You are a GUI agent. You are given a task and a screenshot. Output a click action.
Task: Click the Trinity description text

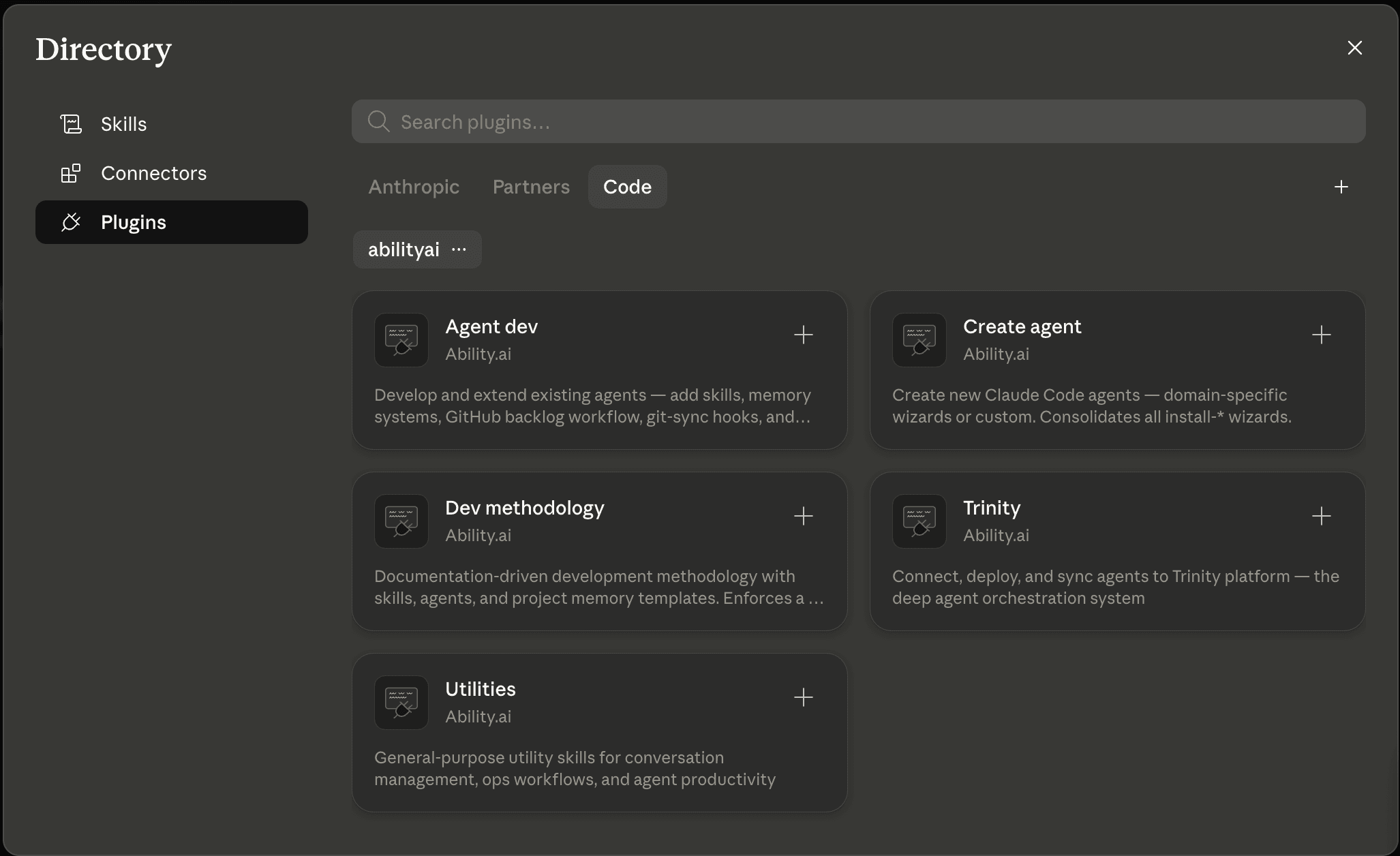point(1116,587)
